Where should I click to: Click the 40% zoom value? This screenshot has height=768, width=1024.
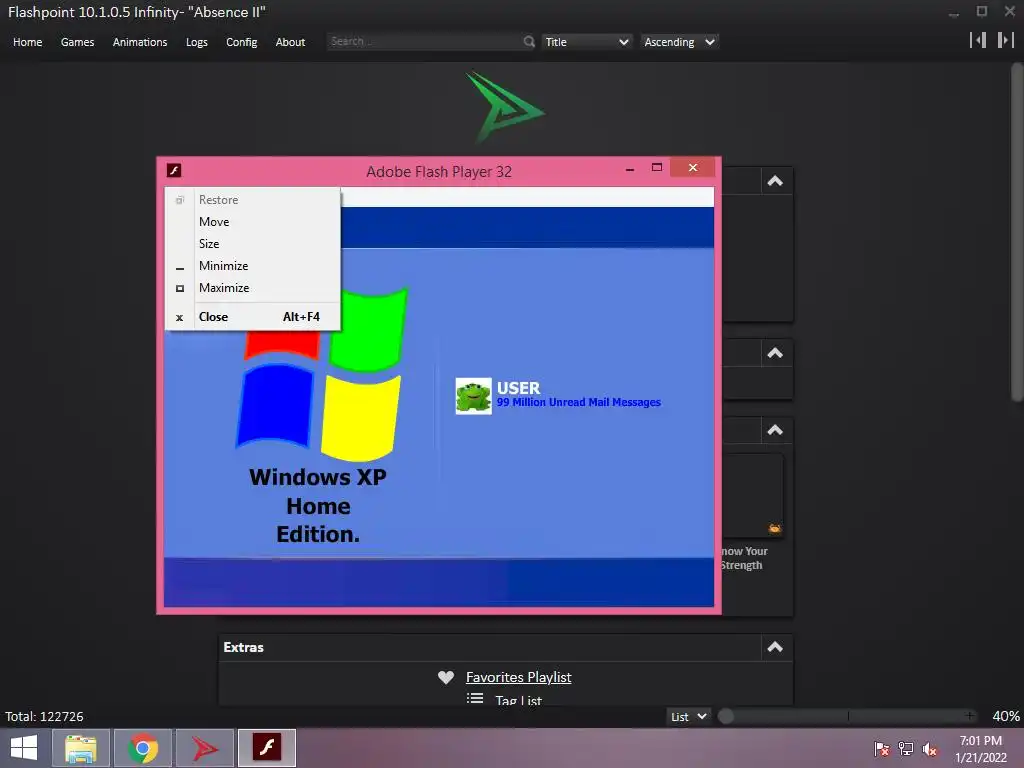(1006, 716)
